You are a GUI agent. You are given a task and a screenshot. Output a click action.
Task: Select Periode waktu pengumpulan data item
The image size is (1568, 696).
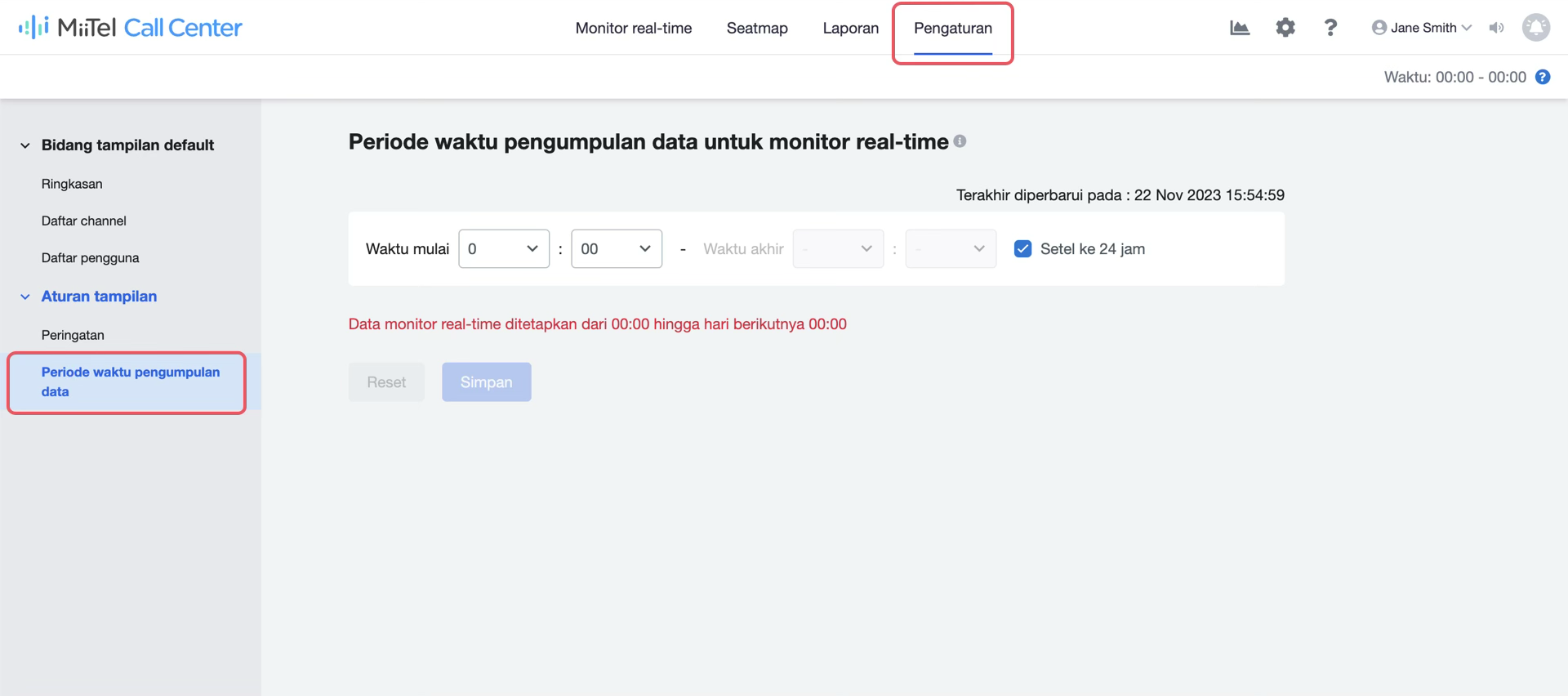(131, 381)
